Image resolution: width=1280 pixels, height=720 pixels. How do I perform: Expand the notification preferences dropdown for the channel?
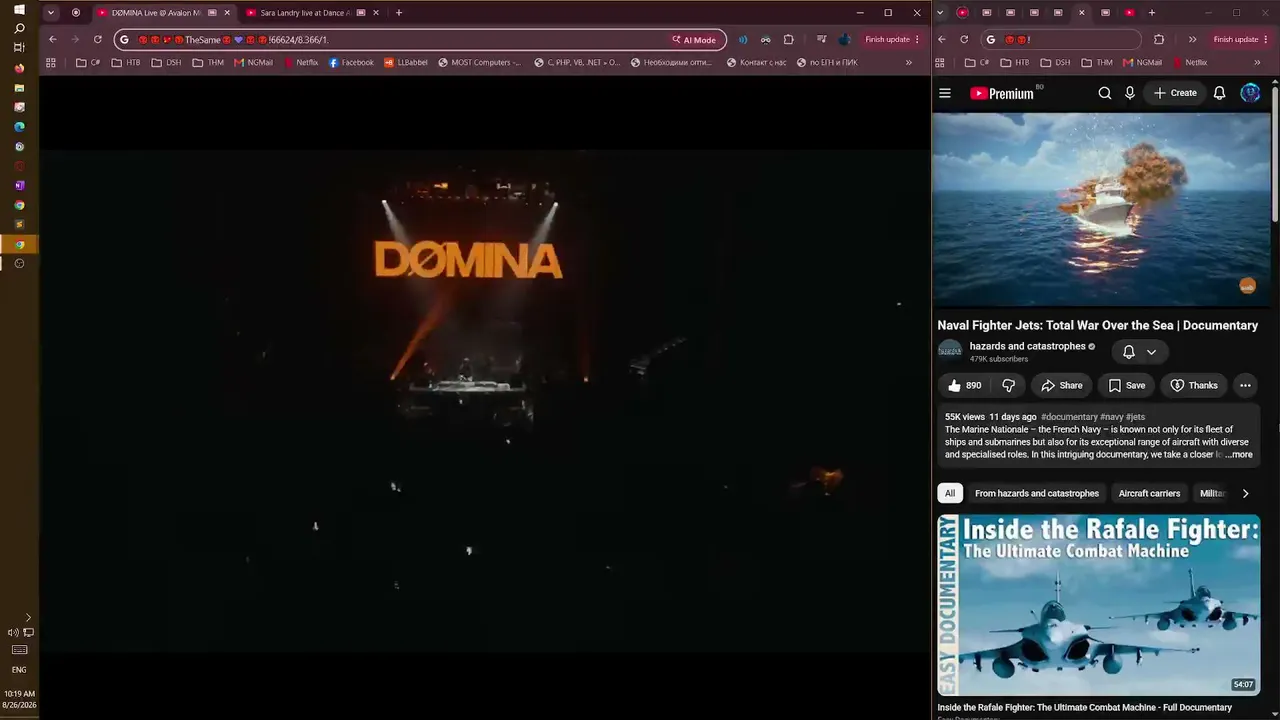pyautogui.click(x=1151, y=352)
